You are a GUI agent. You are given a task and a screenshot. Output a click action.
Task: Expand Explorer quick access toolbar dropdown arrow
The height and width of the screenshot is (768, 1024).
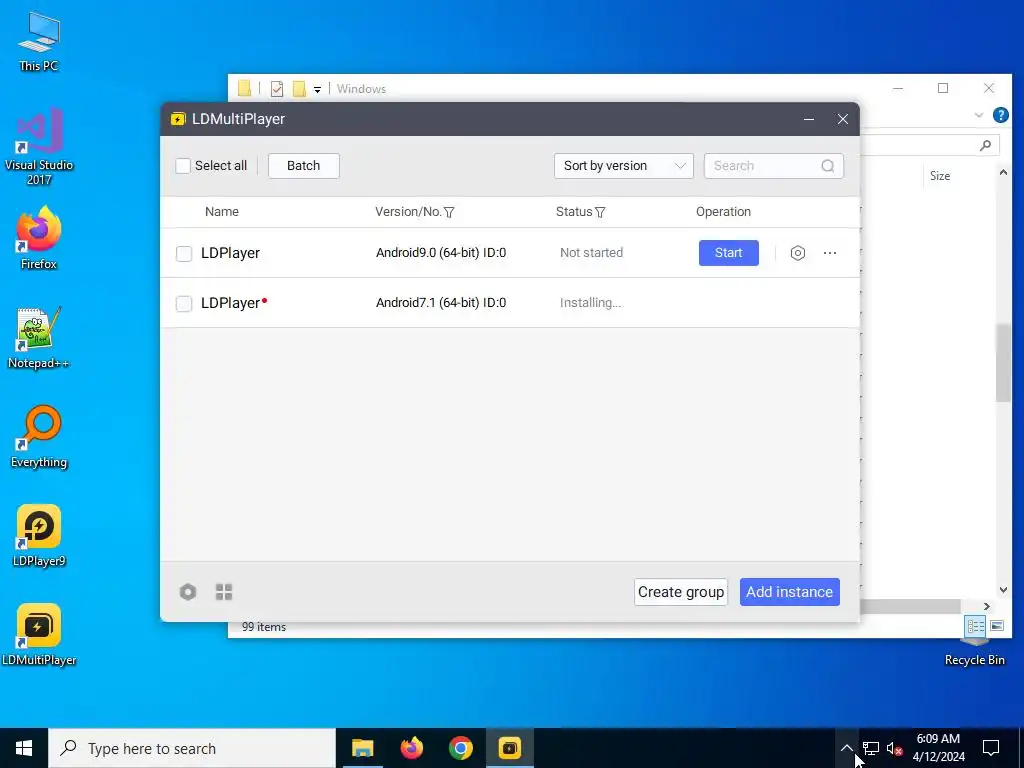coord(317,89)
